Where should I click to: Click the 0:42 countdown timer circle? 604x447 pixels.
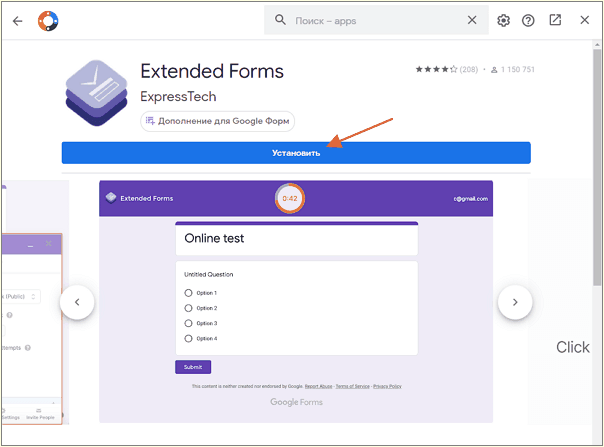(x=290, y=198)
